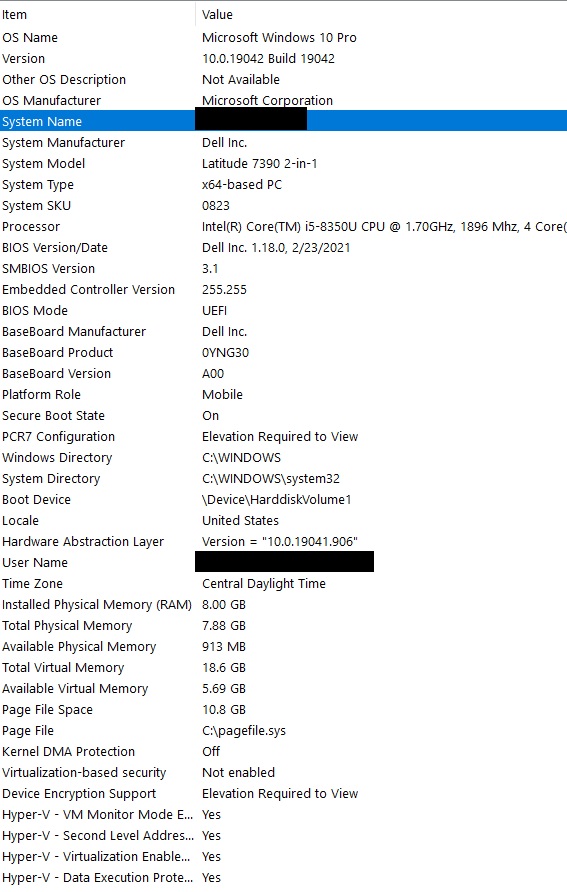This screenshot has height=892, width=567.
Task: Click the Value column header
Action: [381, 15]
